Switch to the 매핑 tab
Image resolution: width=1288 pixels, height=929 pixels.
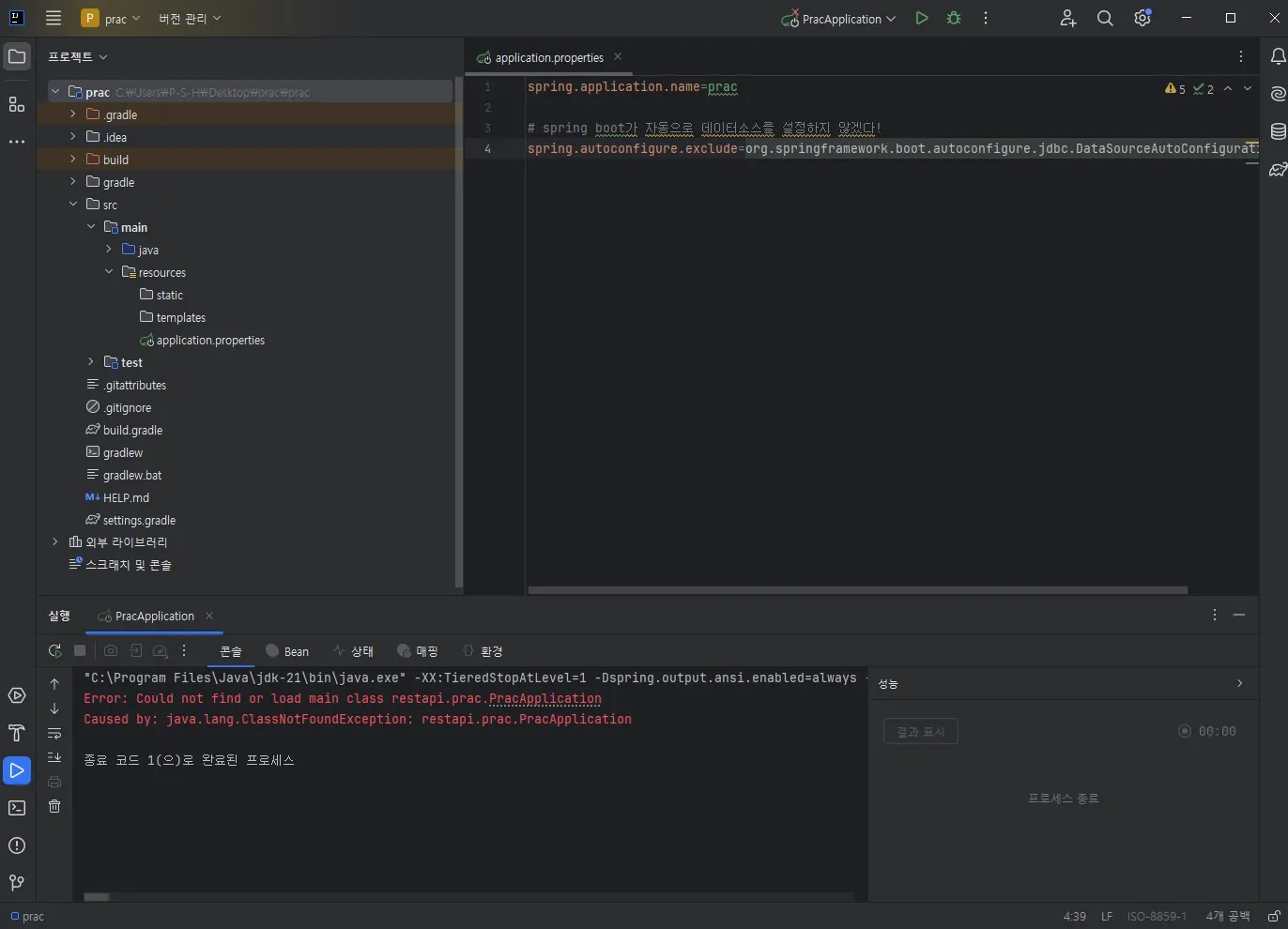pos(418,651)
